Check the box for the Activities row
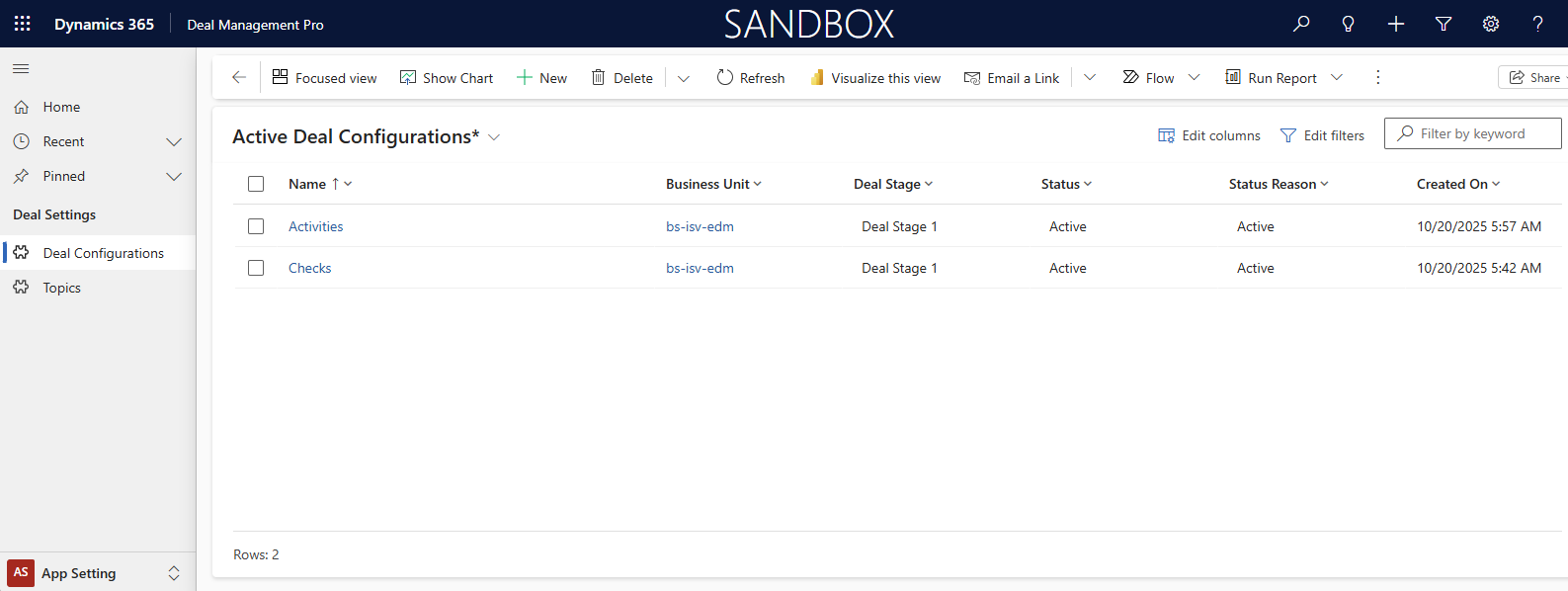 (256, 226)
